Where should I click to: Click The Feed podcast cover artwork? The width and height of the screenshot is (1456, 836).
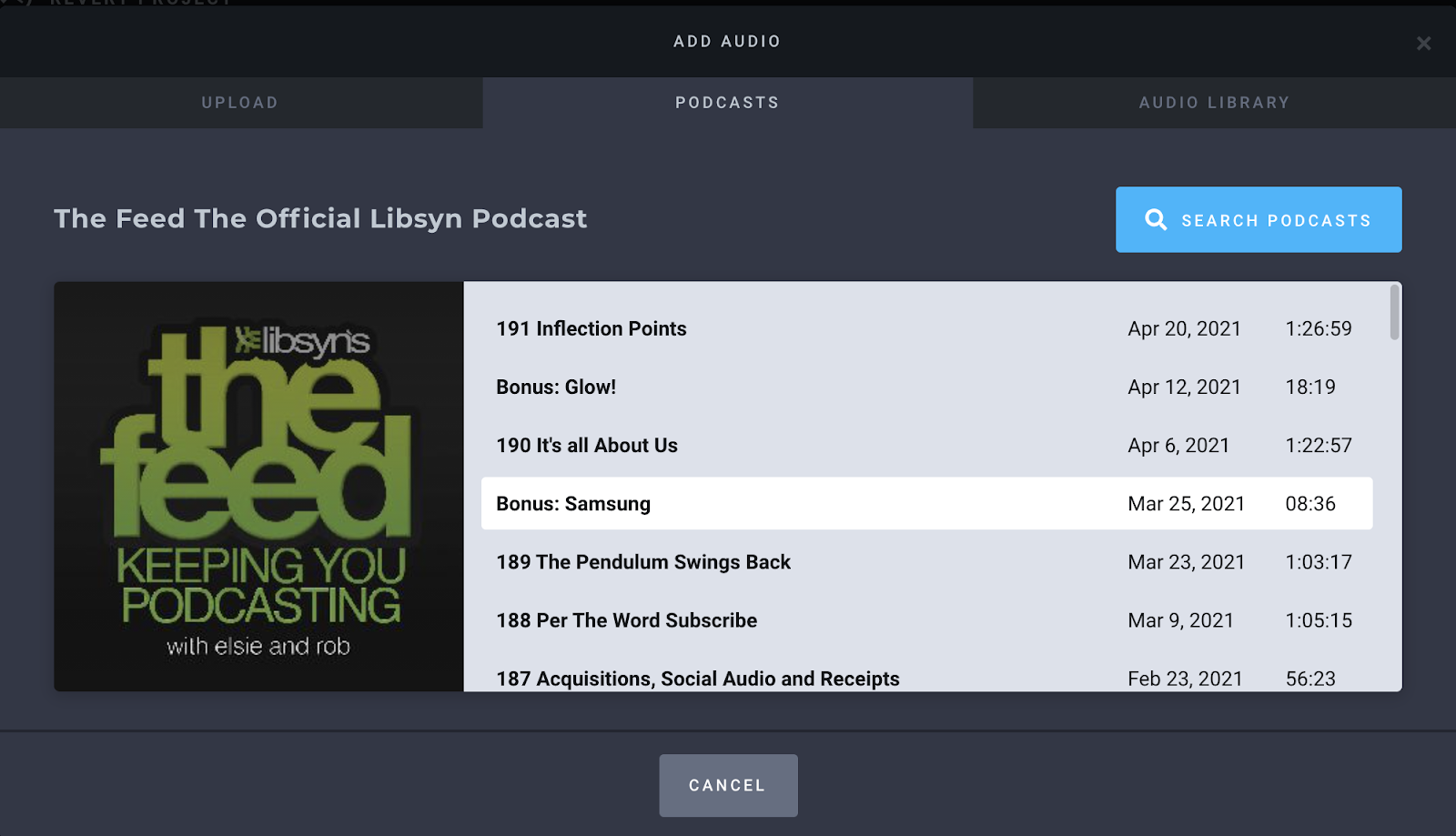point(258,486)
